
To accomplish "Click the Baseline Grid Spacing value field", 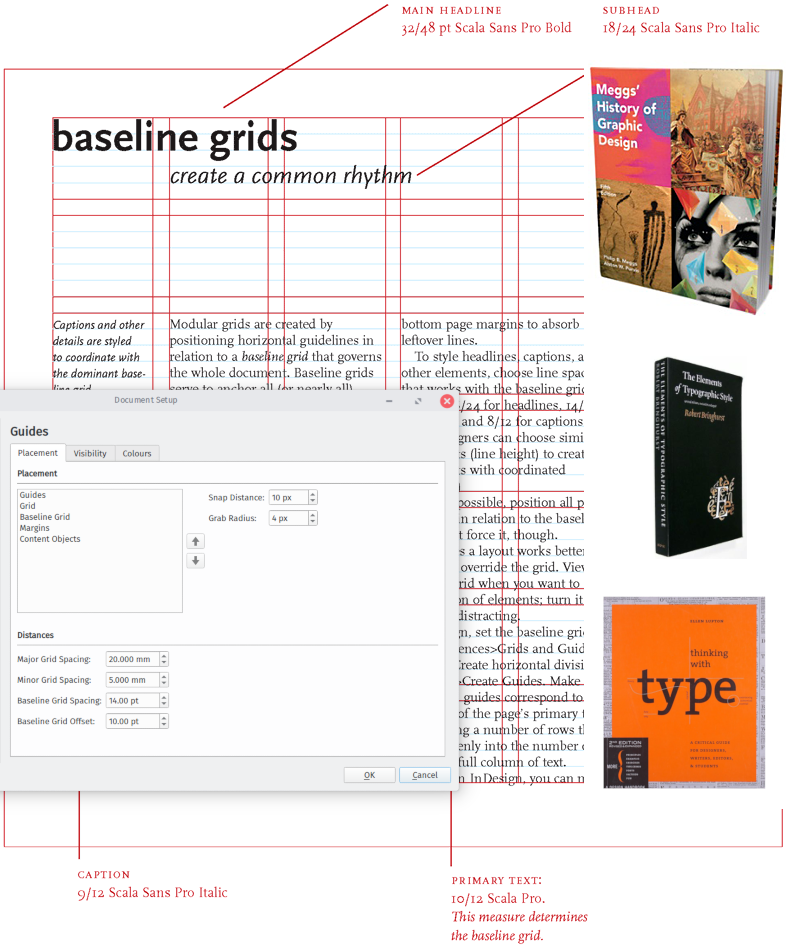I will [x=132, y=701].
